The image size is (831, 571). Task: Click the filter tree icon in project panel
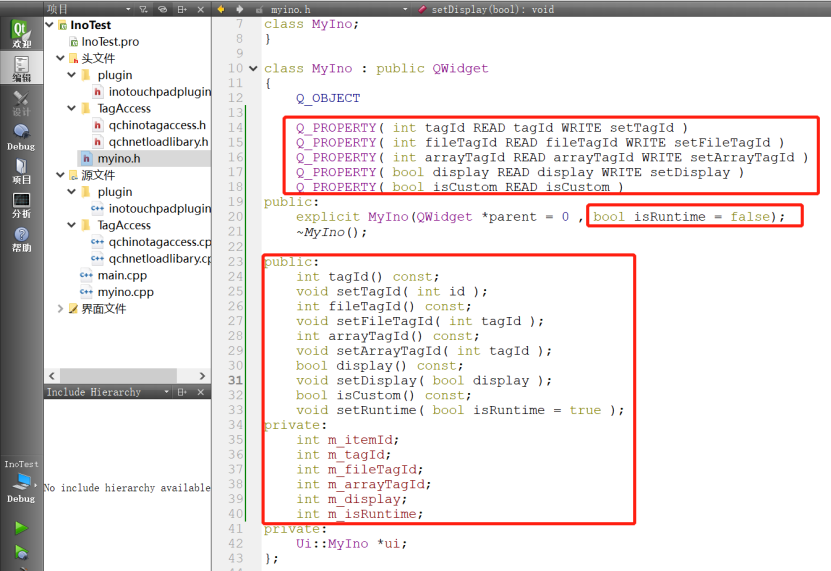(142, 9)
